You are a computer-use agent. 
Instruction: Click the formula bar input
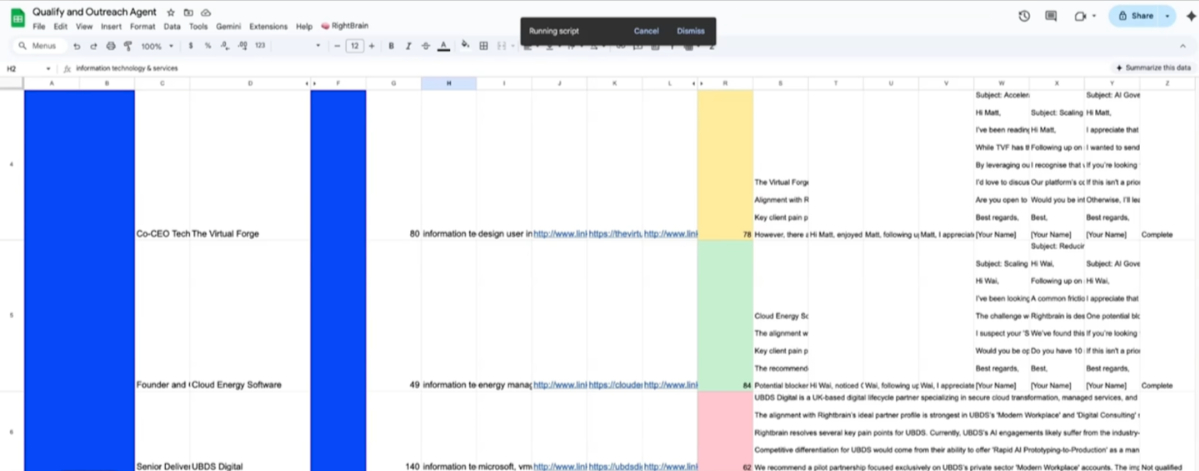tap(500, 69)
